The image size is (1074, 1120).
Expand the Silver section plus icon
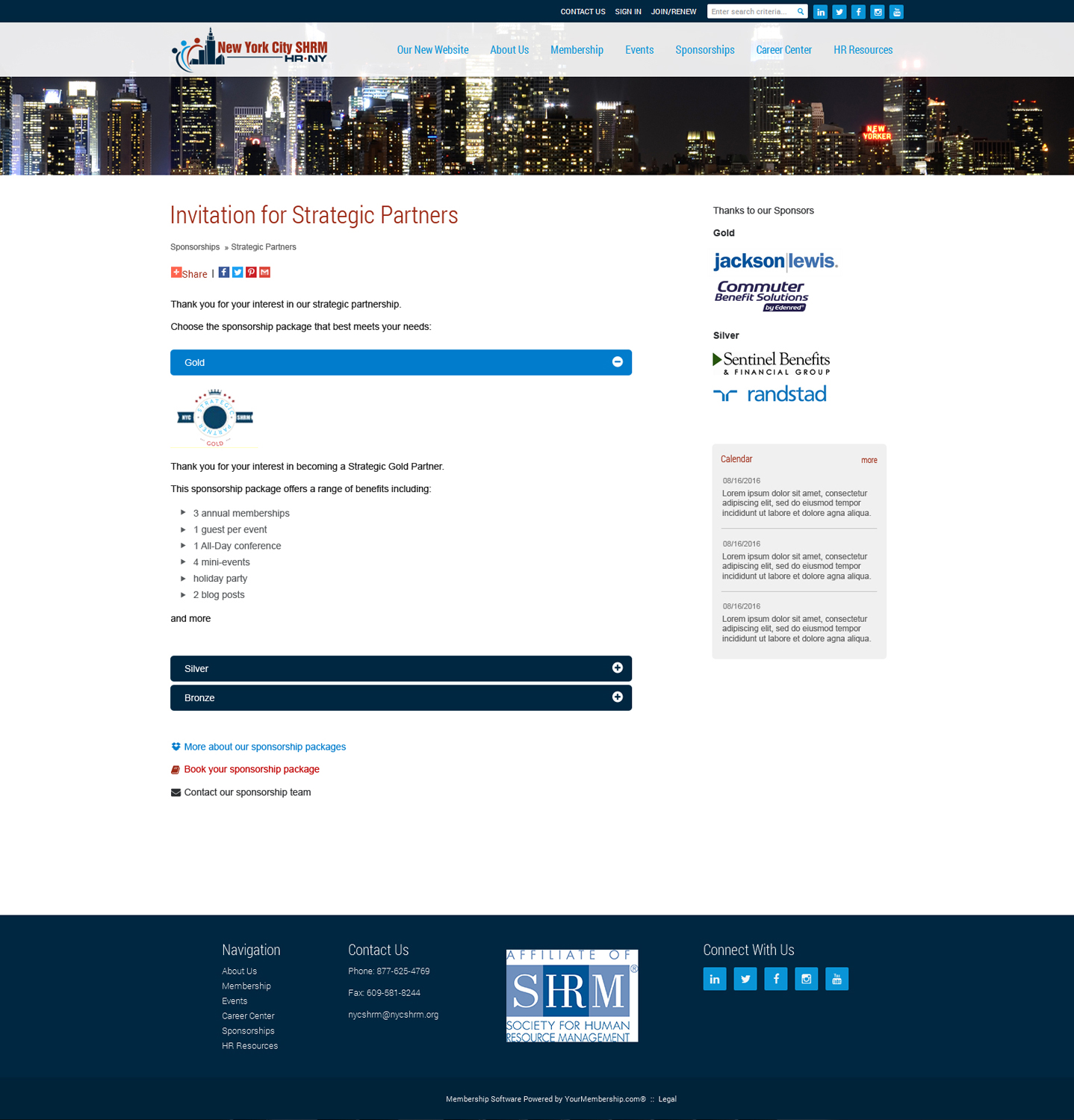[x=618, y=668]
